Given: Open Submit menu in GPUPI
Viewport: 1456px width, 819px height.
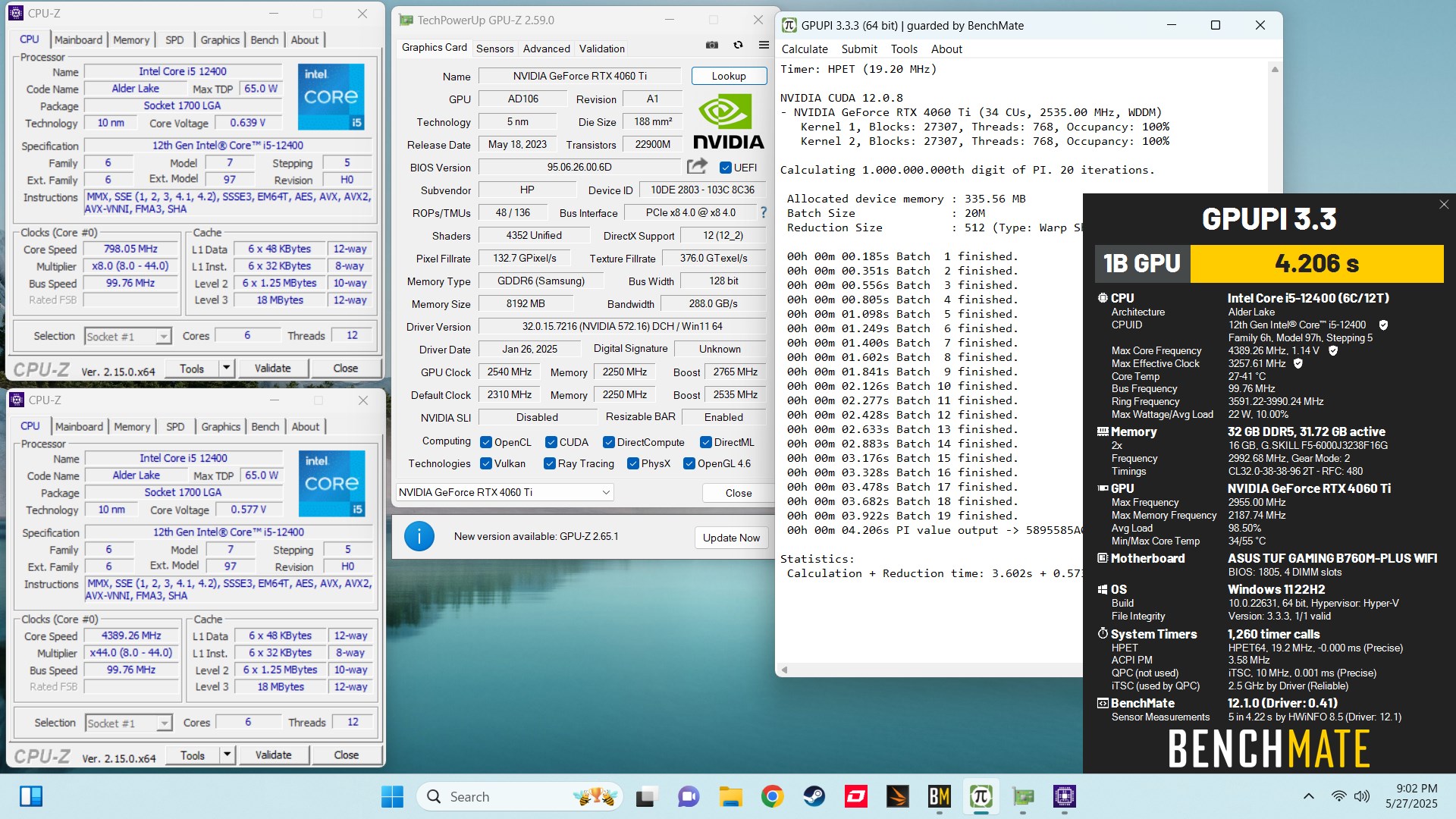Looking at the screenshot, I should (859, 49).
